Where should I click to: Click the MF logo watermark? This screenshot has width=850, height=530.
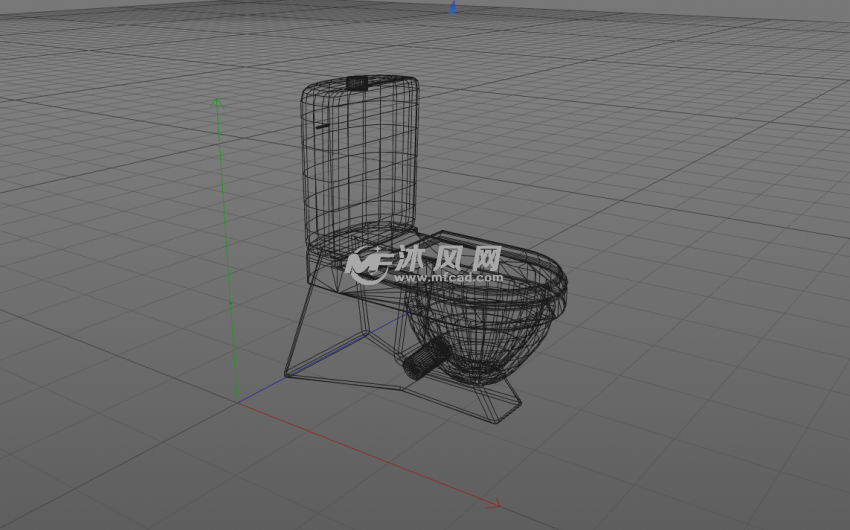tap(368, 264)
